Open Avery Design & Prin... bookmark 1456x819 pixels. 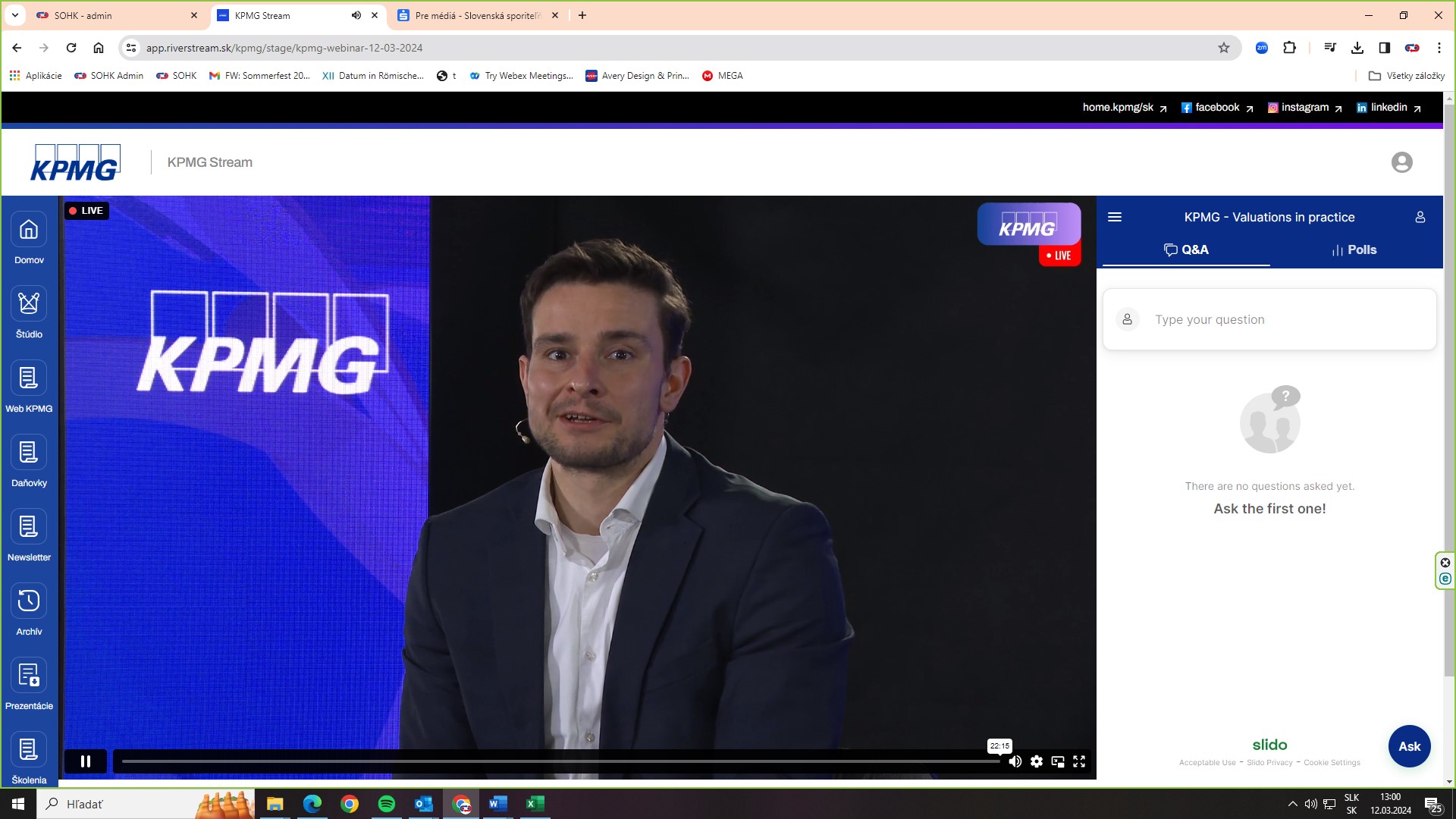[x=637, y=76]
